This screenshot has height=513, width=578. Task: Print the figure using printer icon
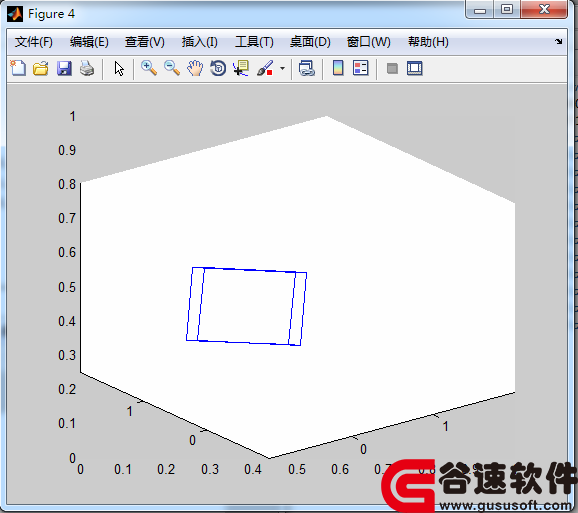pyautogui.click(x=87, y=68)
